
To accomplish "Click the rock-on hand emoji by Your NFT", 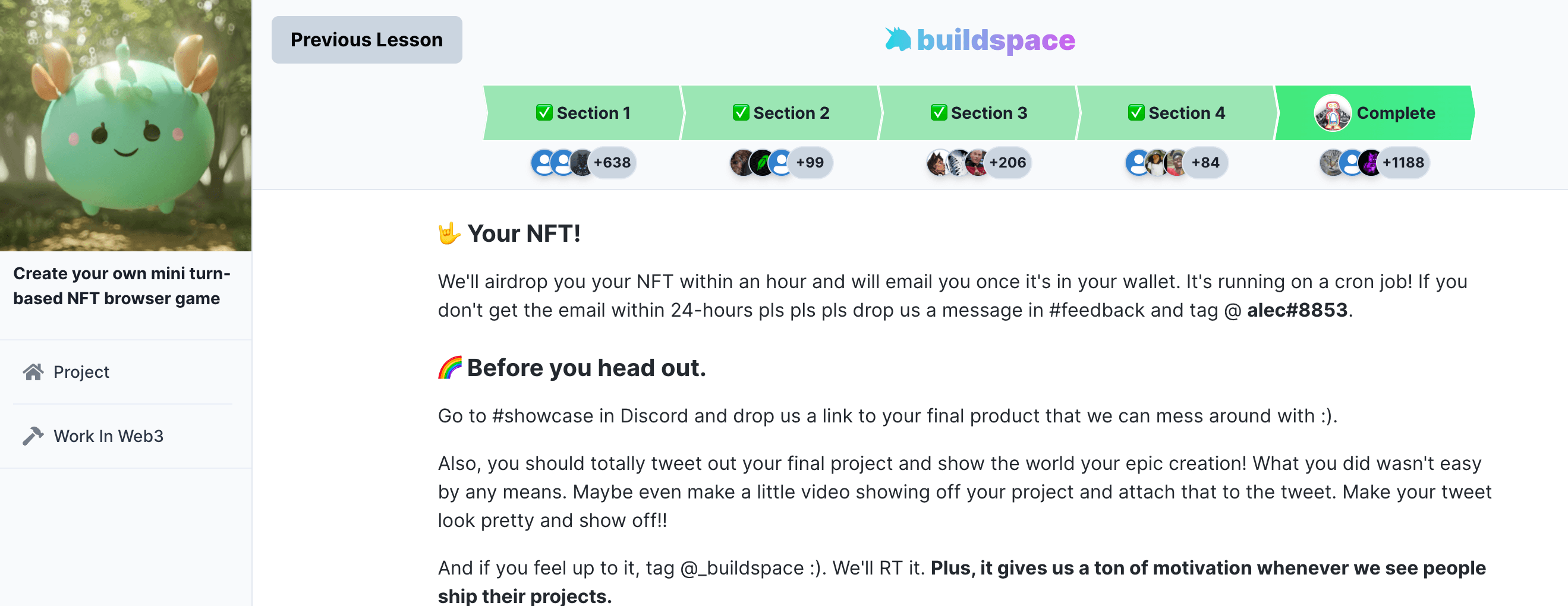I will [x=449, y=233].
